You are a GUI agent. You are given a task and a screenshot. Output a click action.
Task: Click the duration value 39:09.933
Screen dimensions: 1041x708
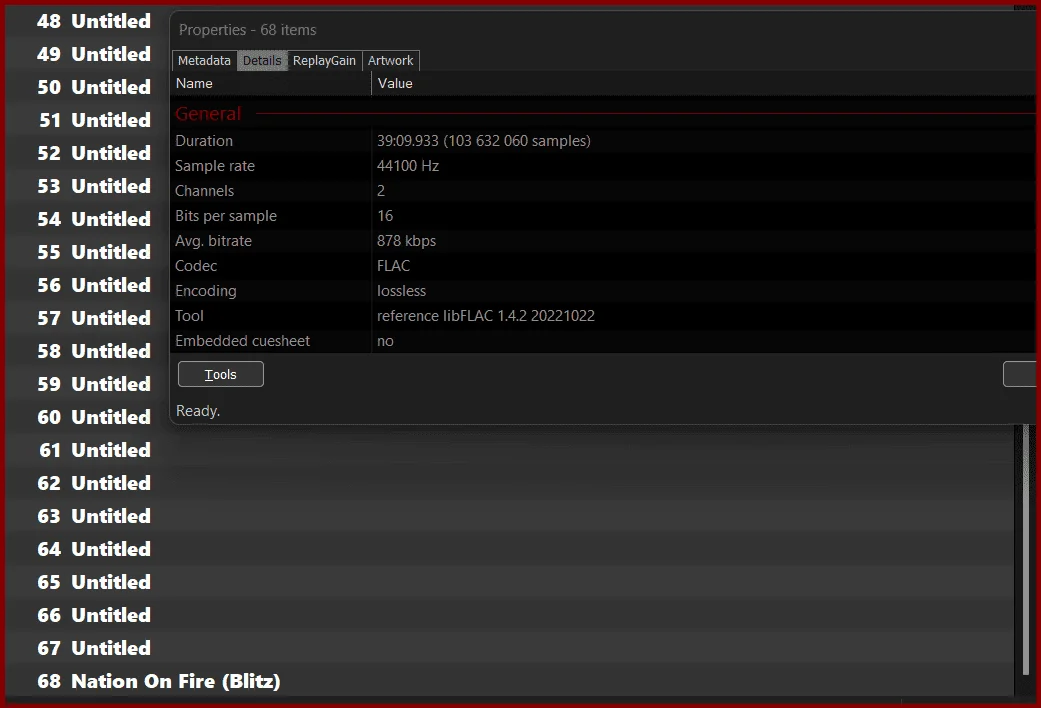483,141
